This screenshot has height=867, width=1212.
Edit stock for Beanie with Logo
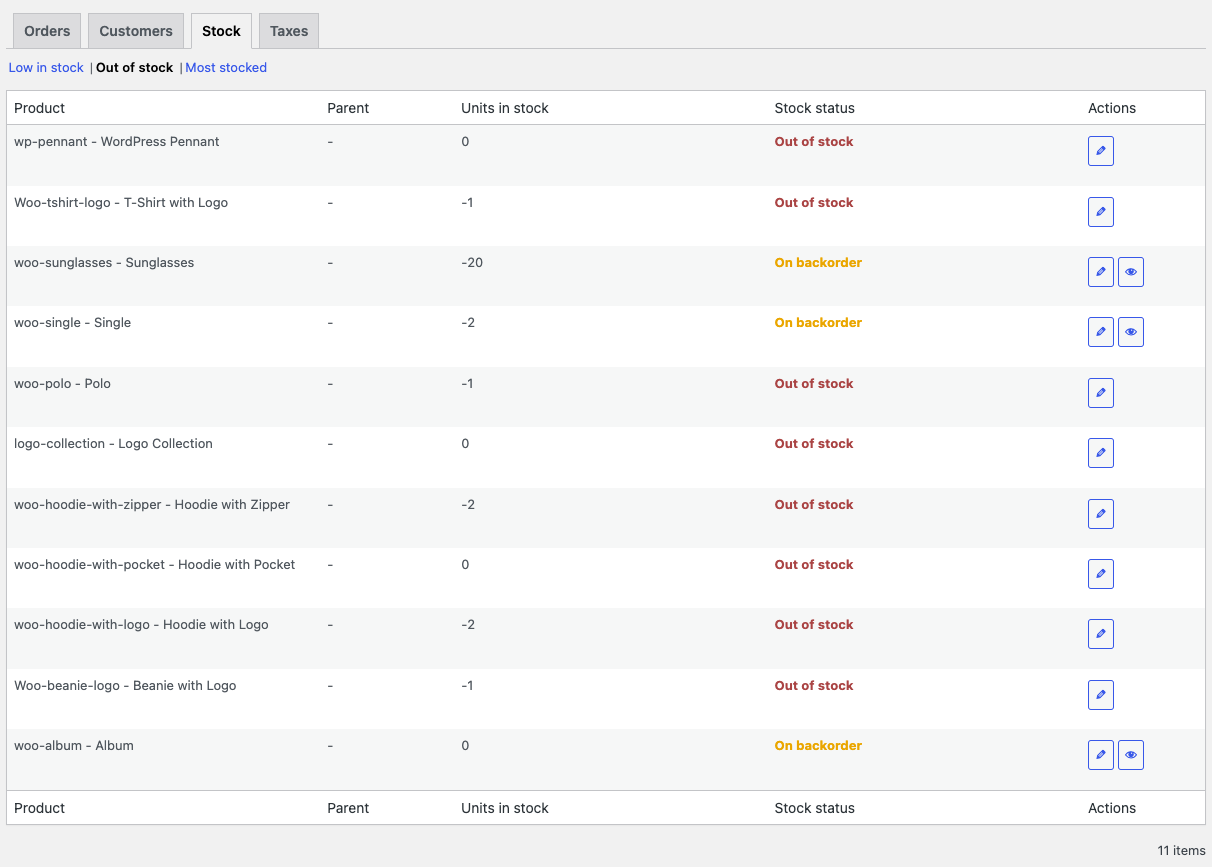(1100, 694)
